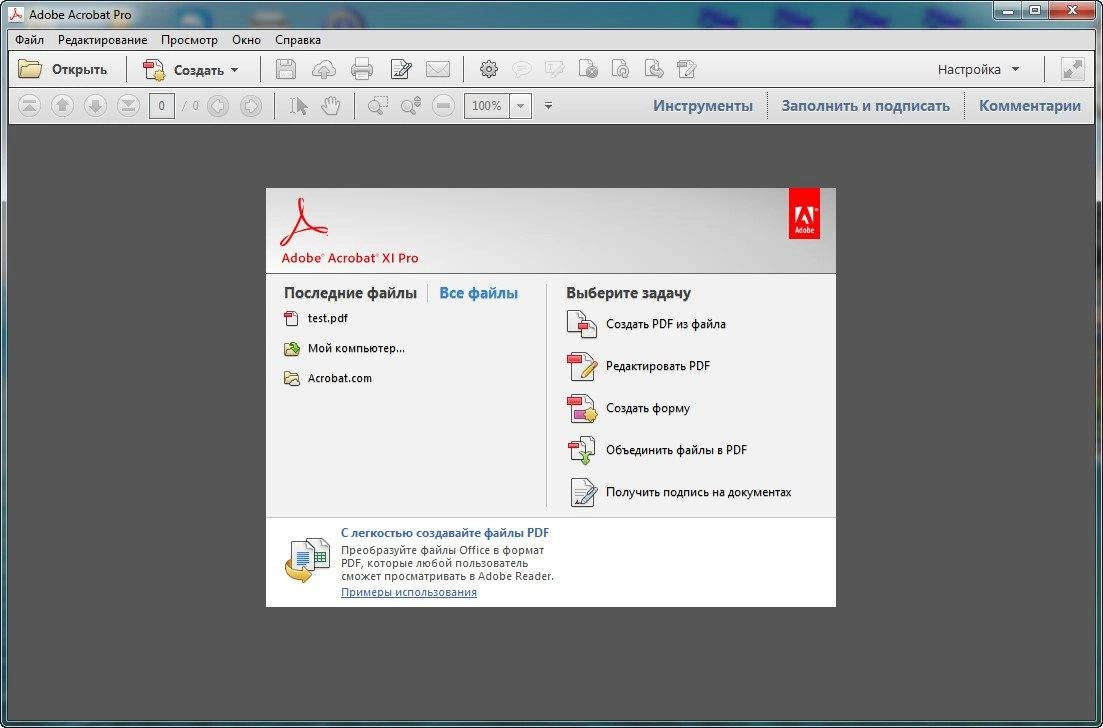This screenshot has width=1103, height=728.
Task: Click the email envelope icon
Action: (438, 69)
